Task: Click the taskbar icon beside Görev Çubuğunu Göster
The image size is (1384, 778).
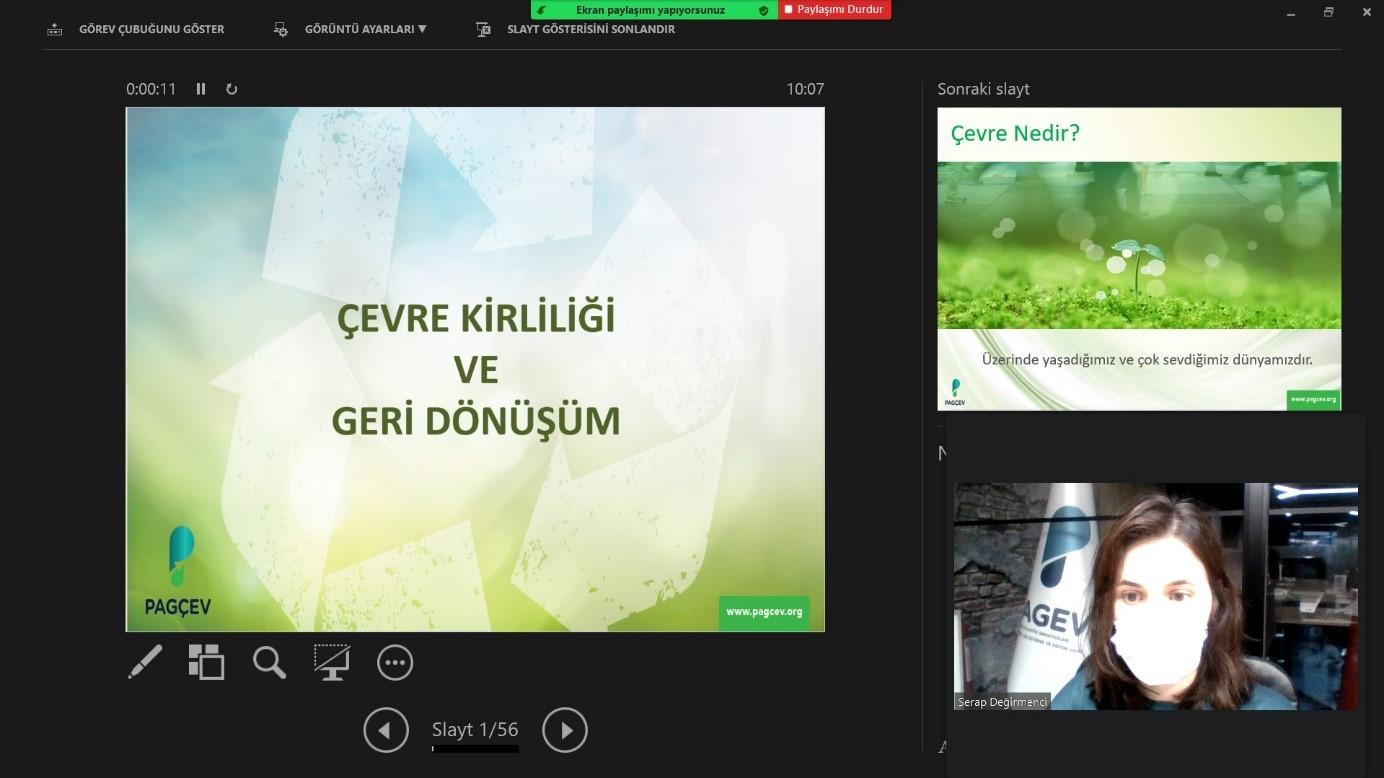Action: [x=54, y=29]
